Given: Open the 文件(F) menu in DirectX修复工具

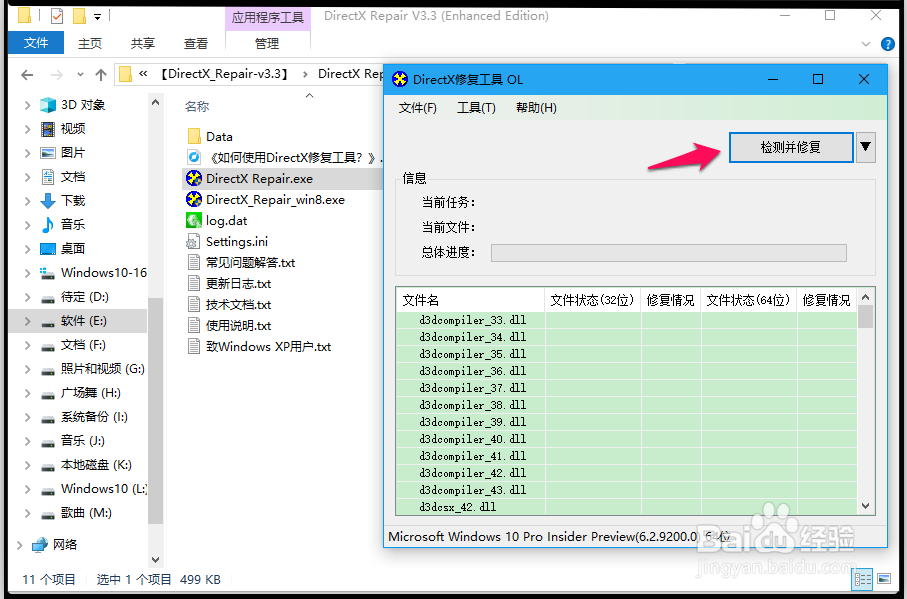Looking at the screenshot, I should pyautogui.click(x=418, y=108).
